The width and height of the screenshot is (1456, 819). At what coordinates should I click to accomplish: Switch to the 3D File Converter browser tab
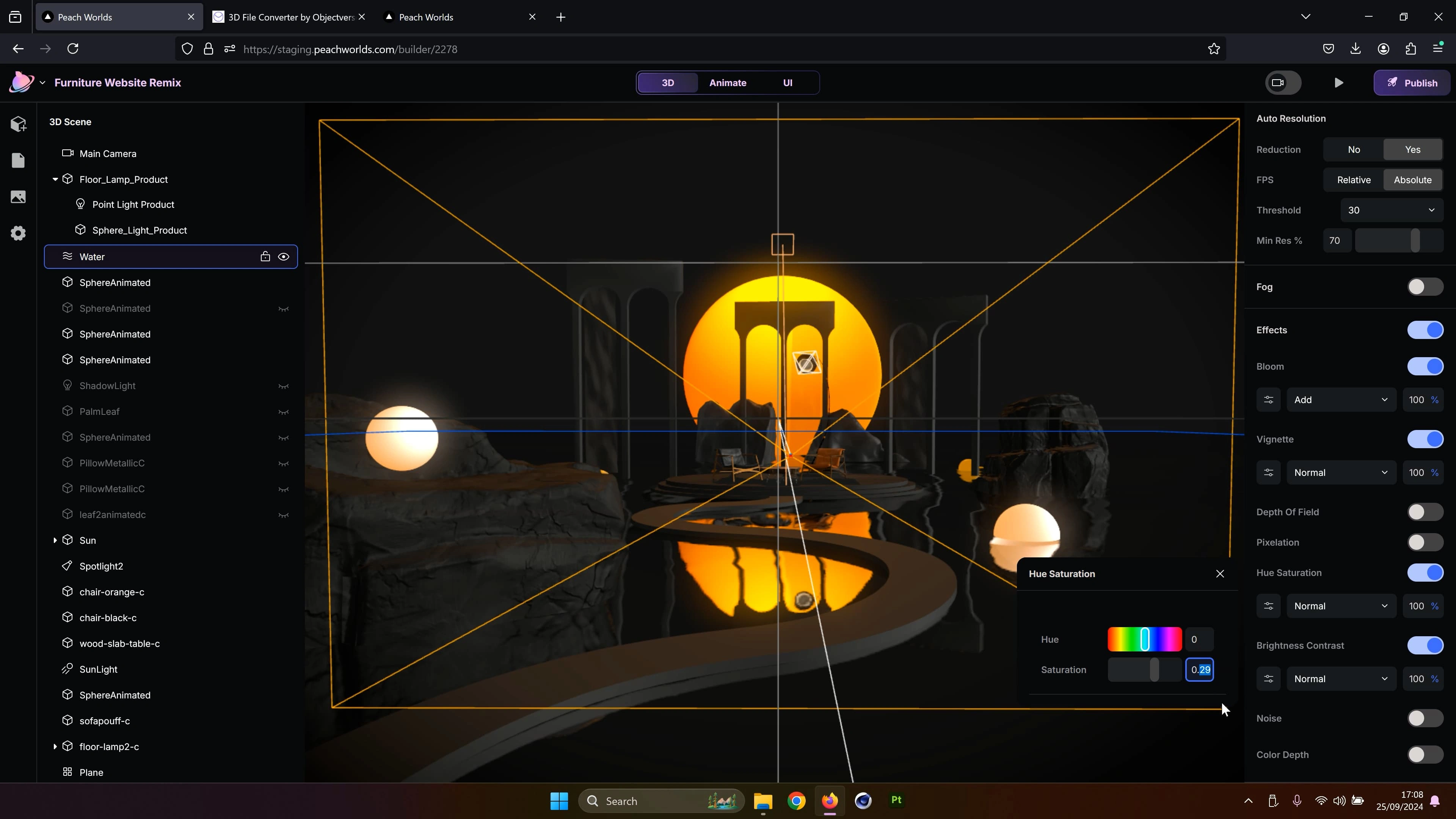pos(289,17)
